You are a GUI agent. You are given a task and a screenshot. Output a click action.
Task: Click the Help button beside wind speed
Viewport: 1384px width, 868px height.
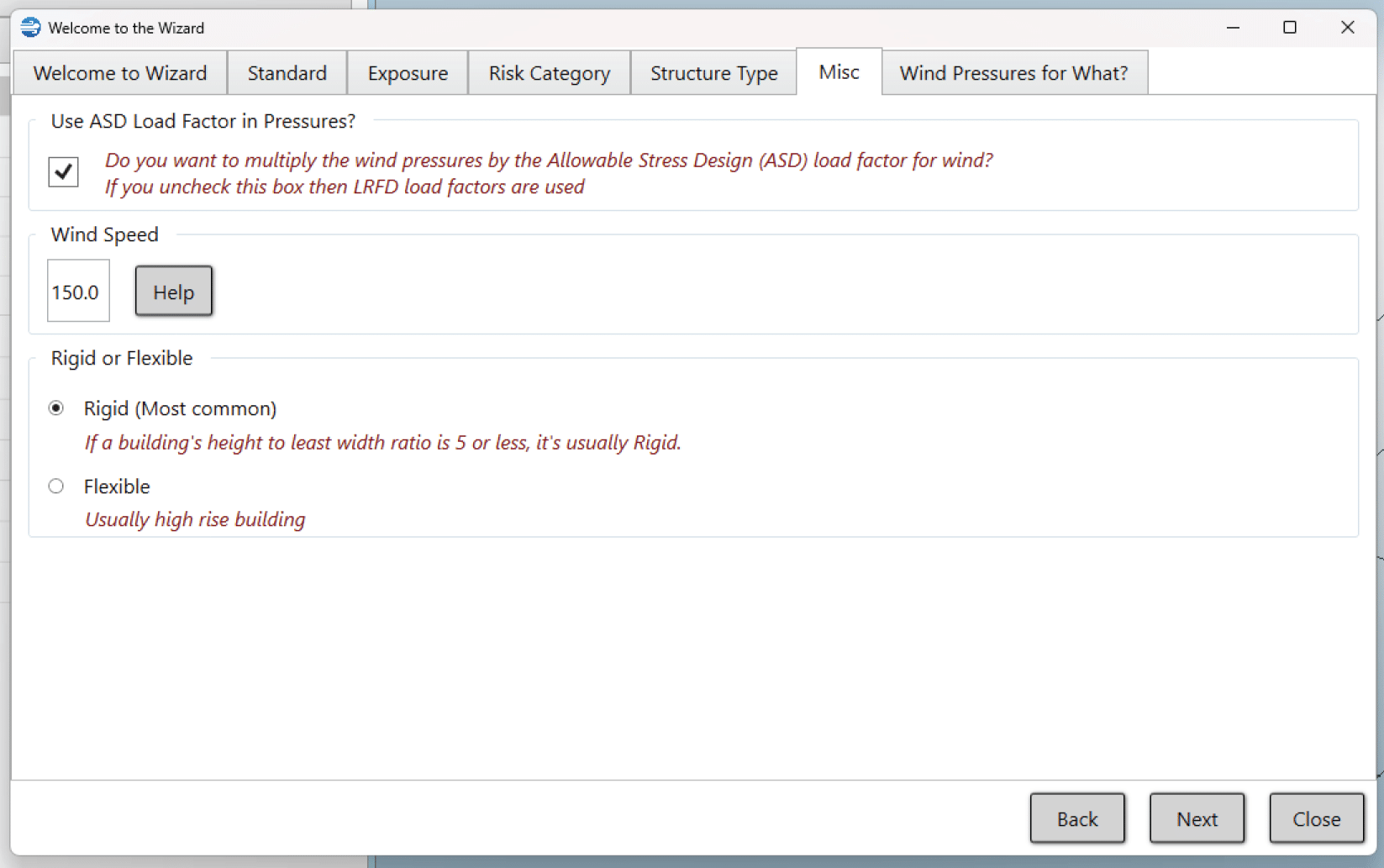coord(174,292)
